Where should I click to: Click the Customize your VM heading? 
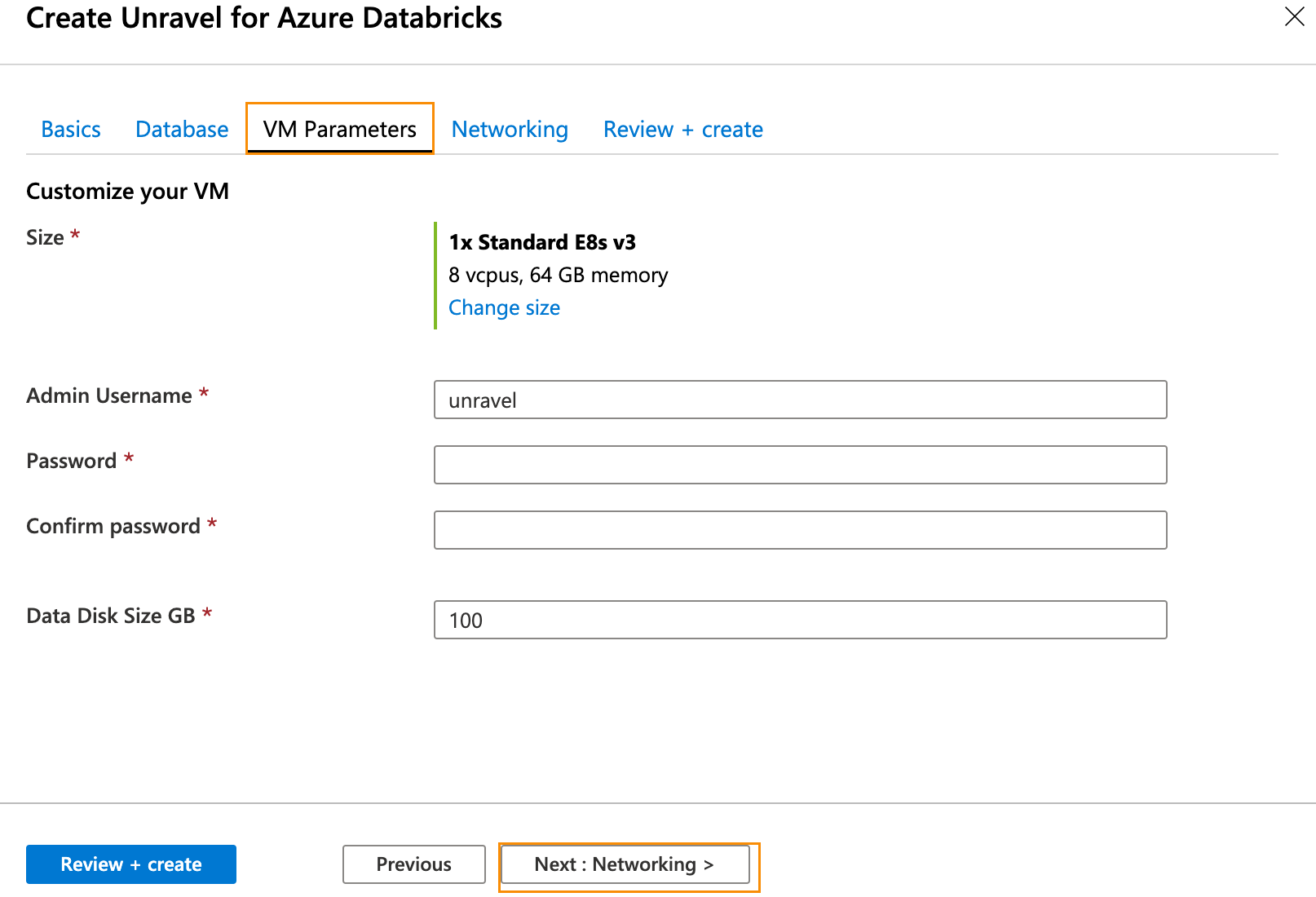(x=127, y=191)
